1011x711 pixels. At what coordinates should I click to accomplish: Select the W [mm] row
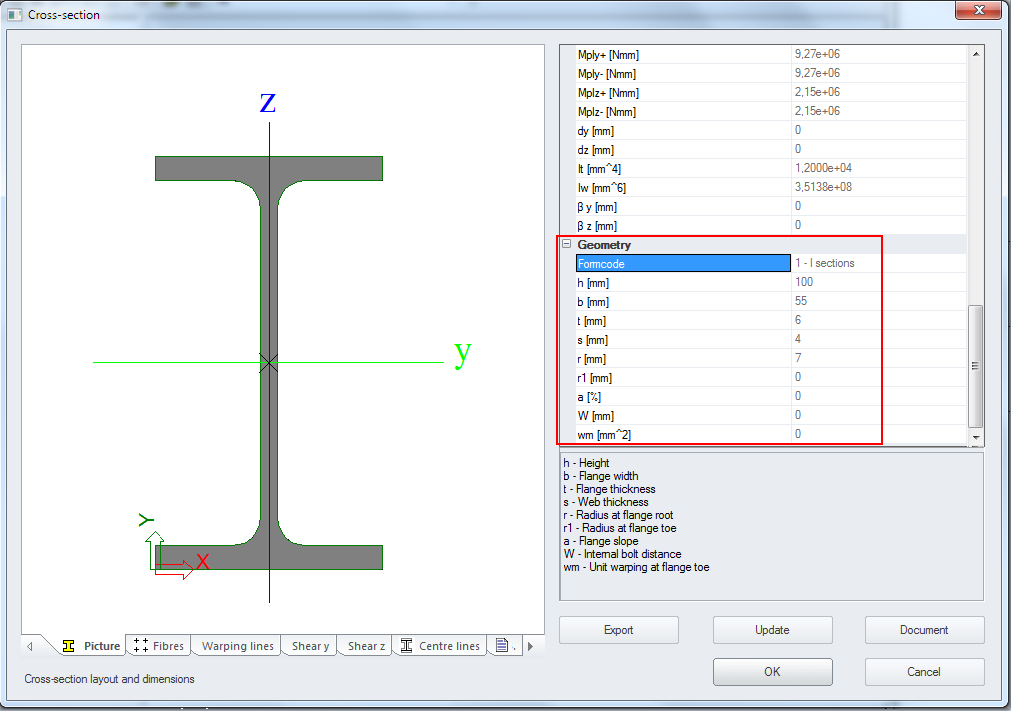771,415
